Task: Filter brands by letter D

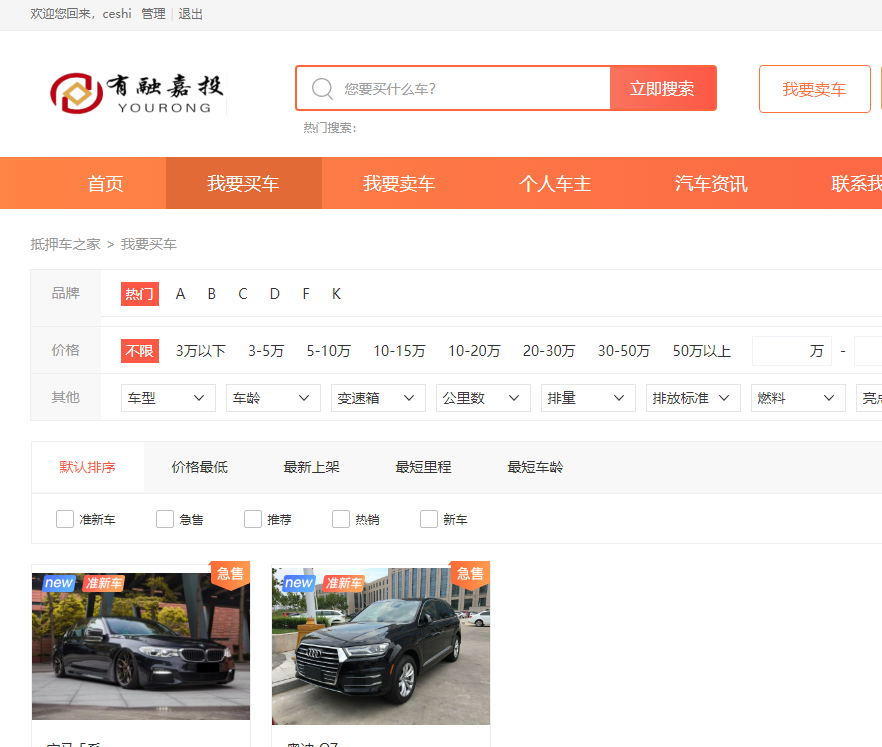Action: pyautogui.click(x=274, y=294)
